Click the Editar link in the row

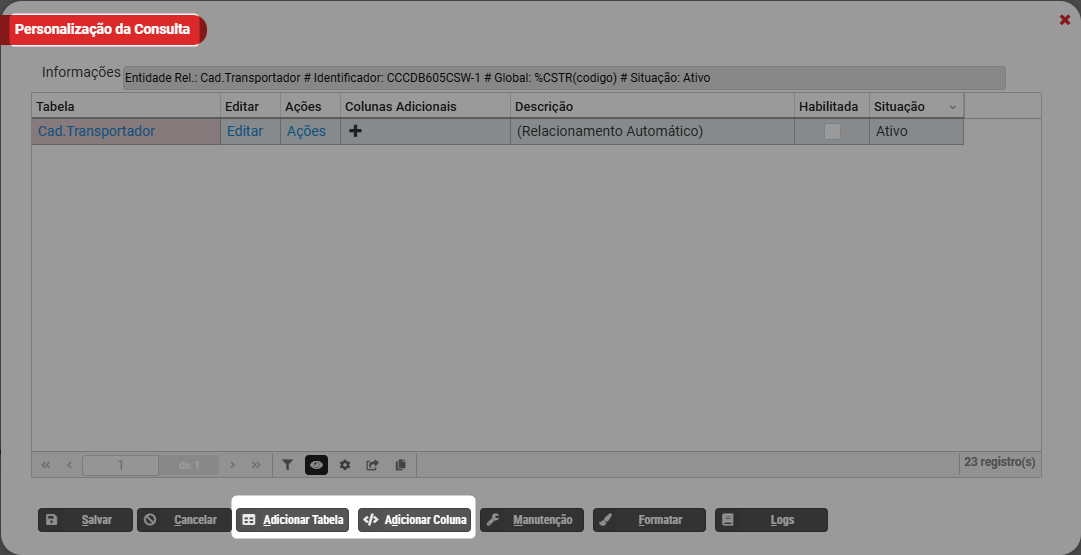click(245, 131)
